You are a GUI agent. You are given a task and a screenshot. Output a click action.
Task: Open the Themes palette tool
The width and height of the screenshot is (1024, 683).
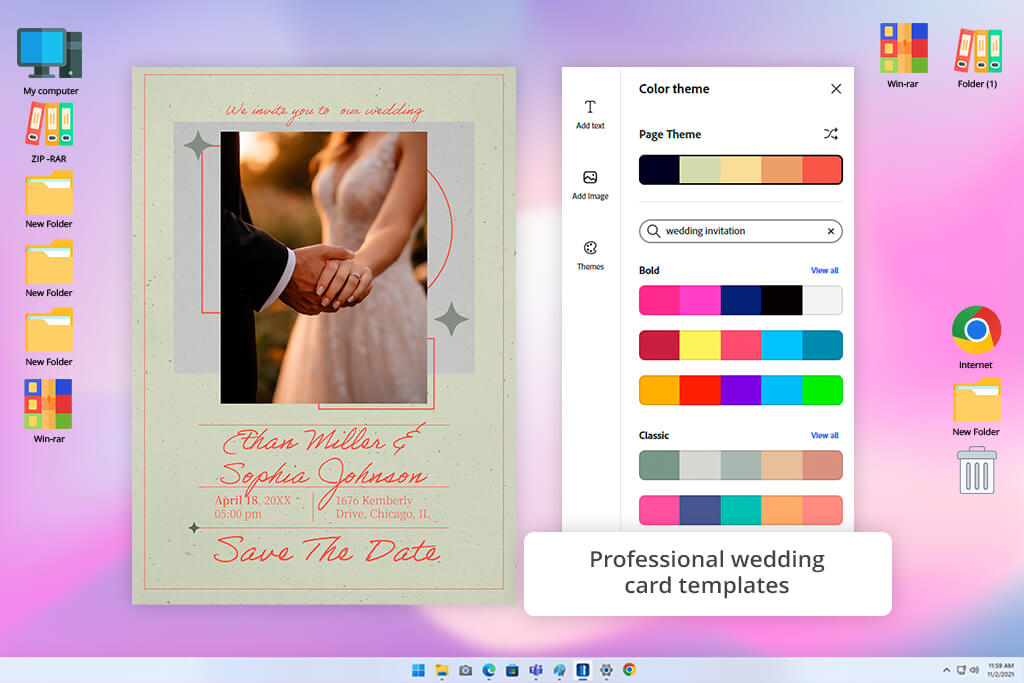pyautogui.click(x=590, y=255)
